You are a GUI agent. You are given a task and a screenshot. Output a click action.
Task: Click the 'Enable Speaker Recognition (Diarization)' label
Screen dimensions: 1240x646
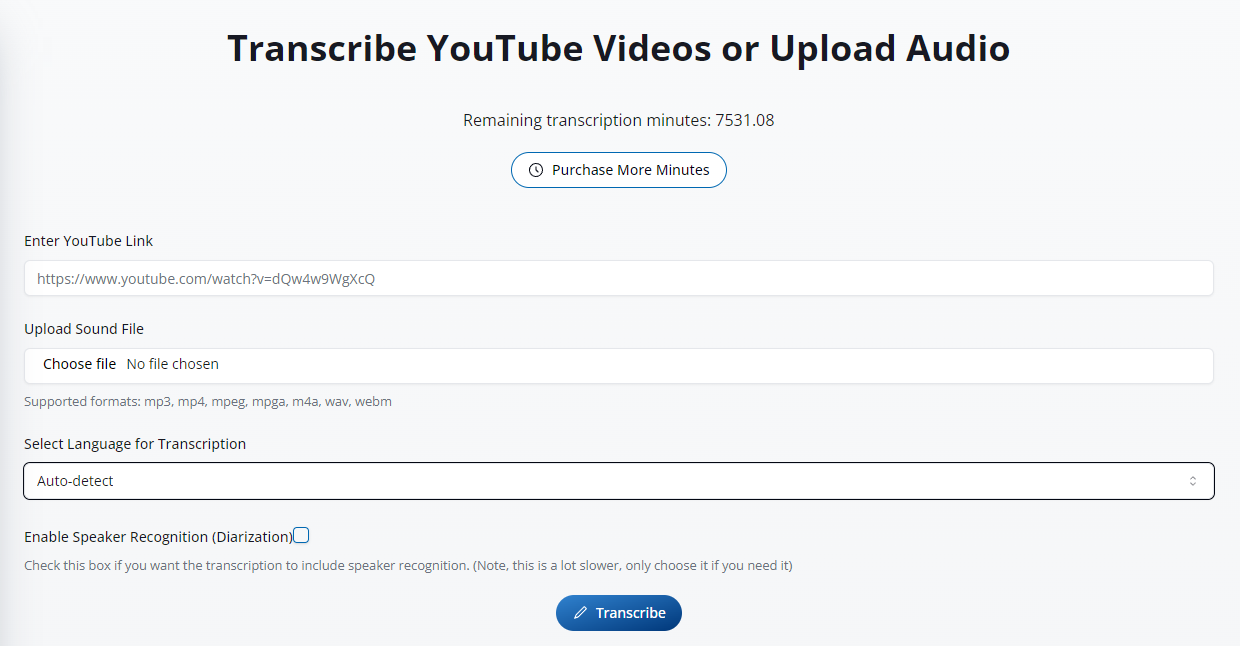158,537
